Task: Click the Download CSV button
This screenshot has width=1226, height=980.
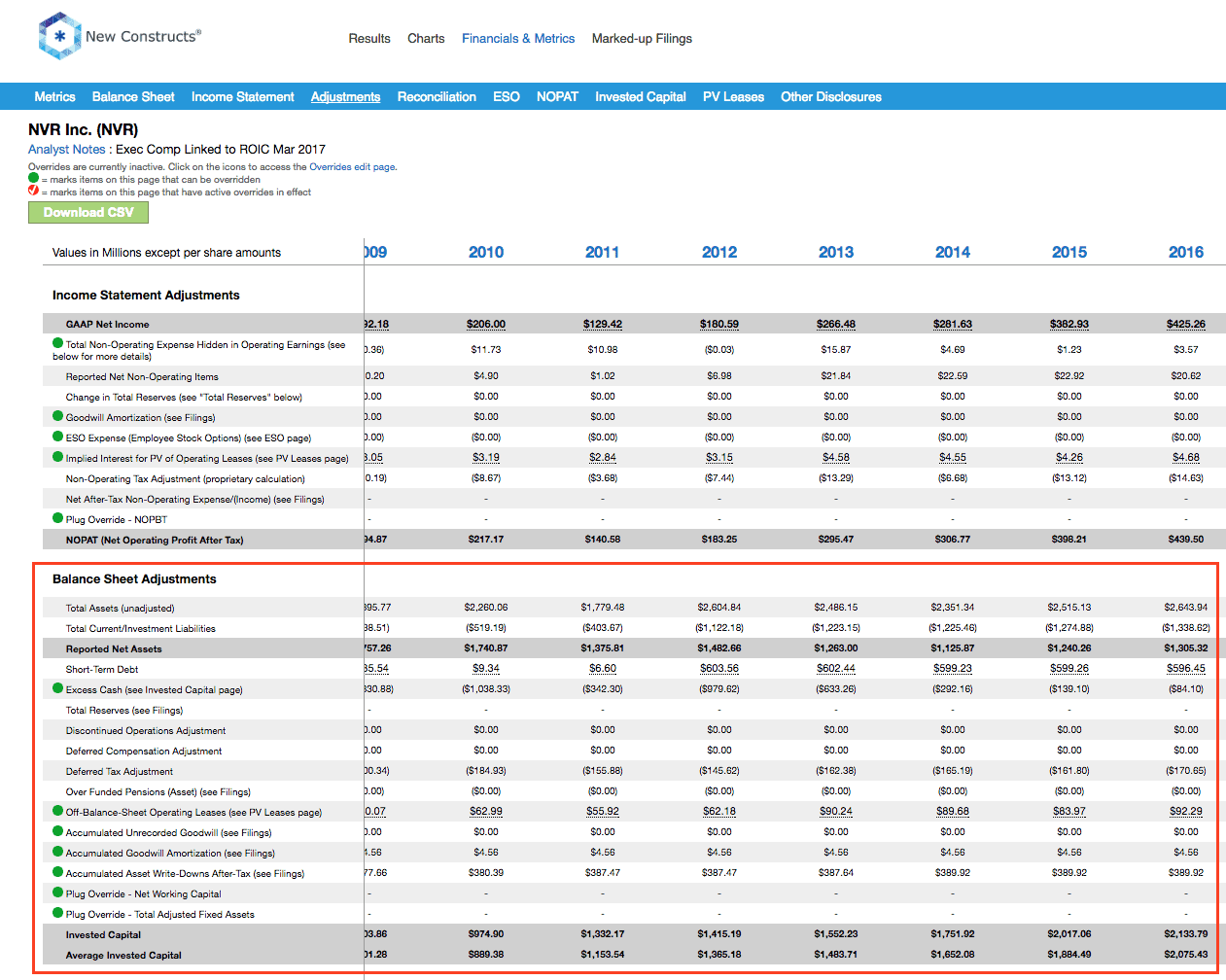Action: [88, 213]
